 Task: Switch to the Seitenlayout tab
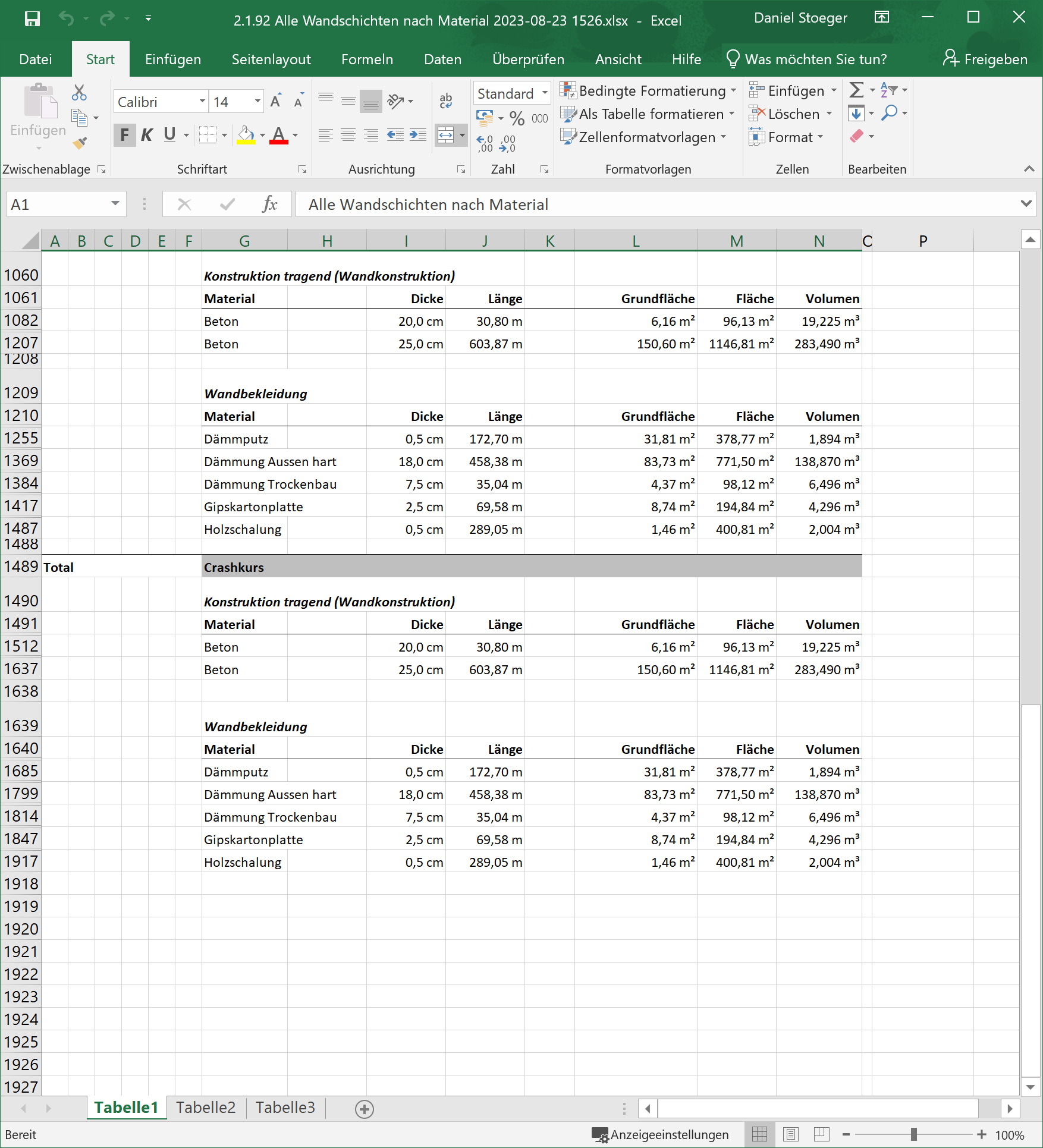271,59
